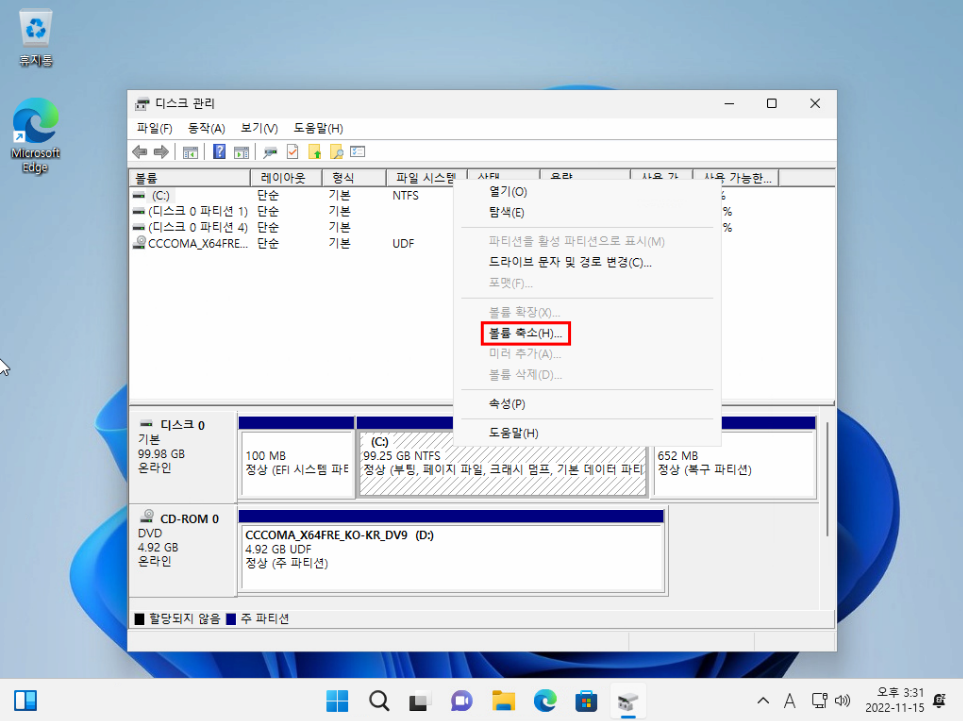
Task: Open the 보기(V) menu
Action: point(259,129)
